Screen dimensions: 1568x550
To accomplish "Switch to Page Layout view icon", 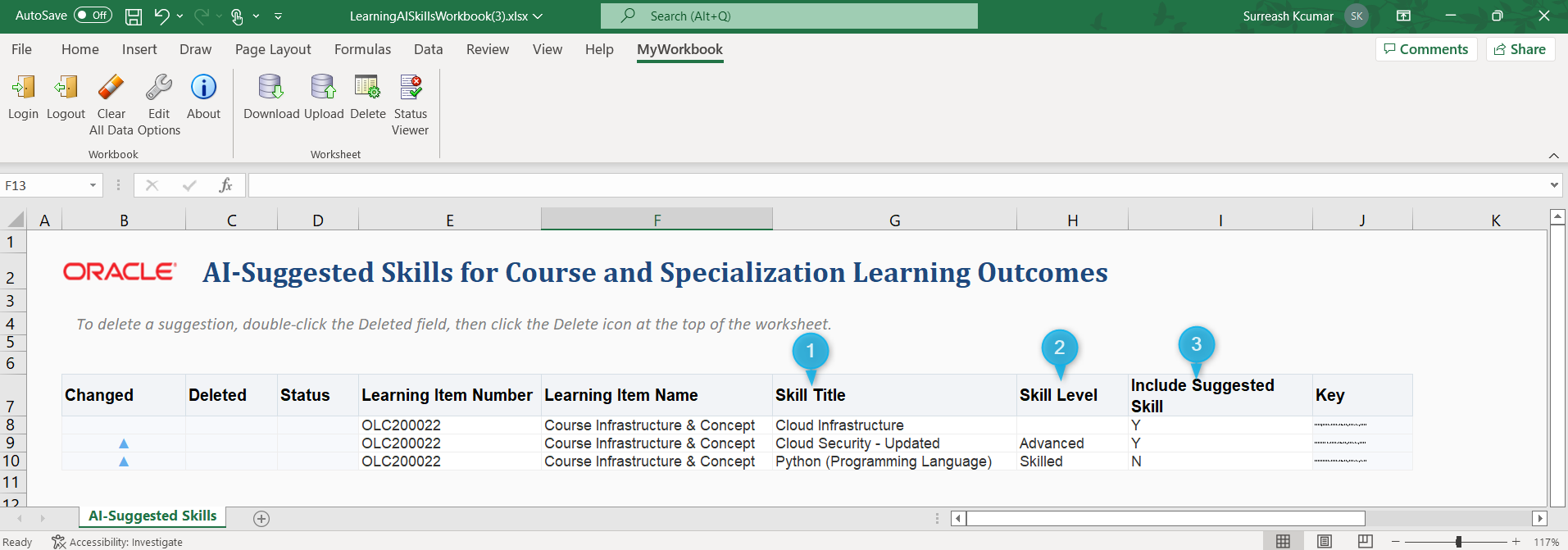I will coord(1325,542).
